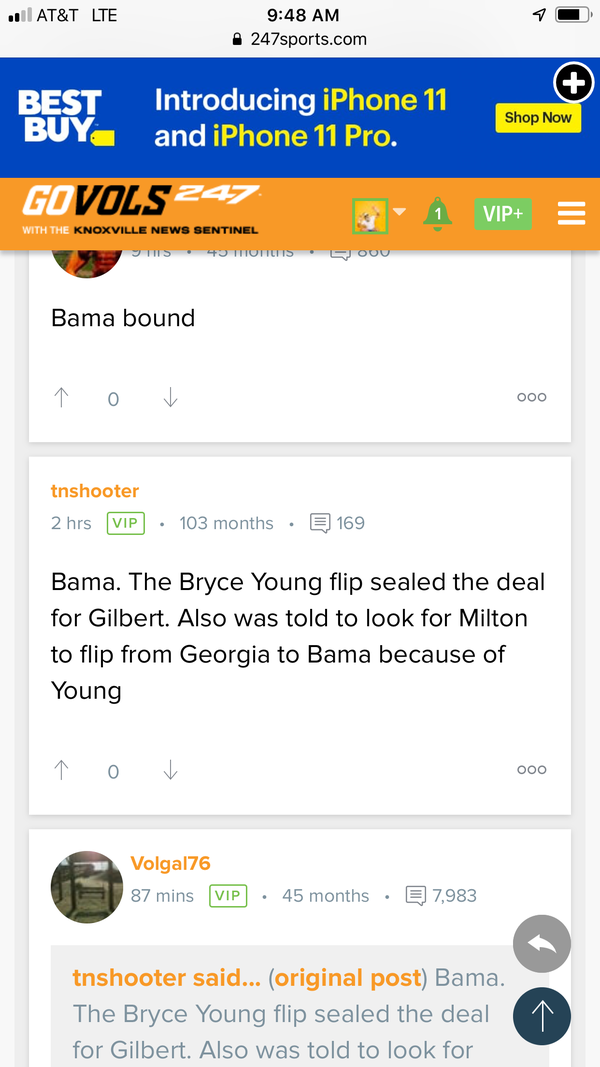Open more options on tnshooter's post
The image size is (600, 1067).
531,769
